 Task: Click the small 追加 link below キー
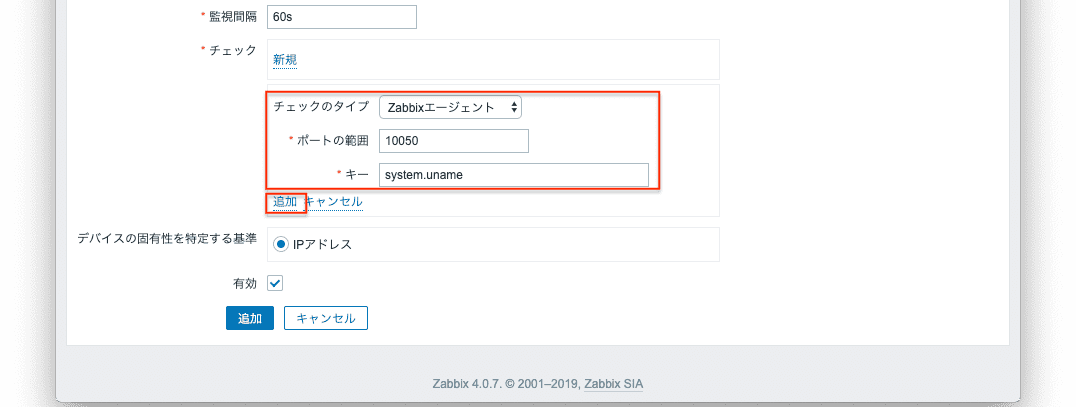pyautogui.click(x=285, y=202)
